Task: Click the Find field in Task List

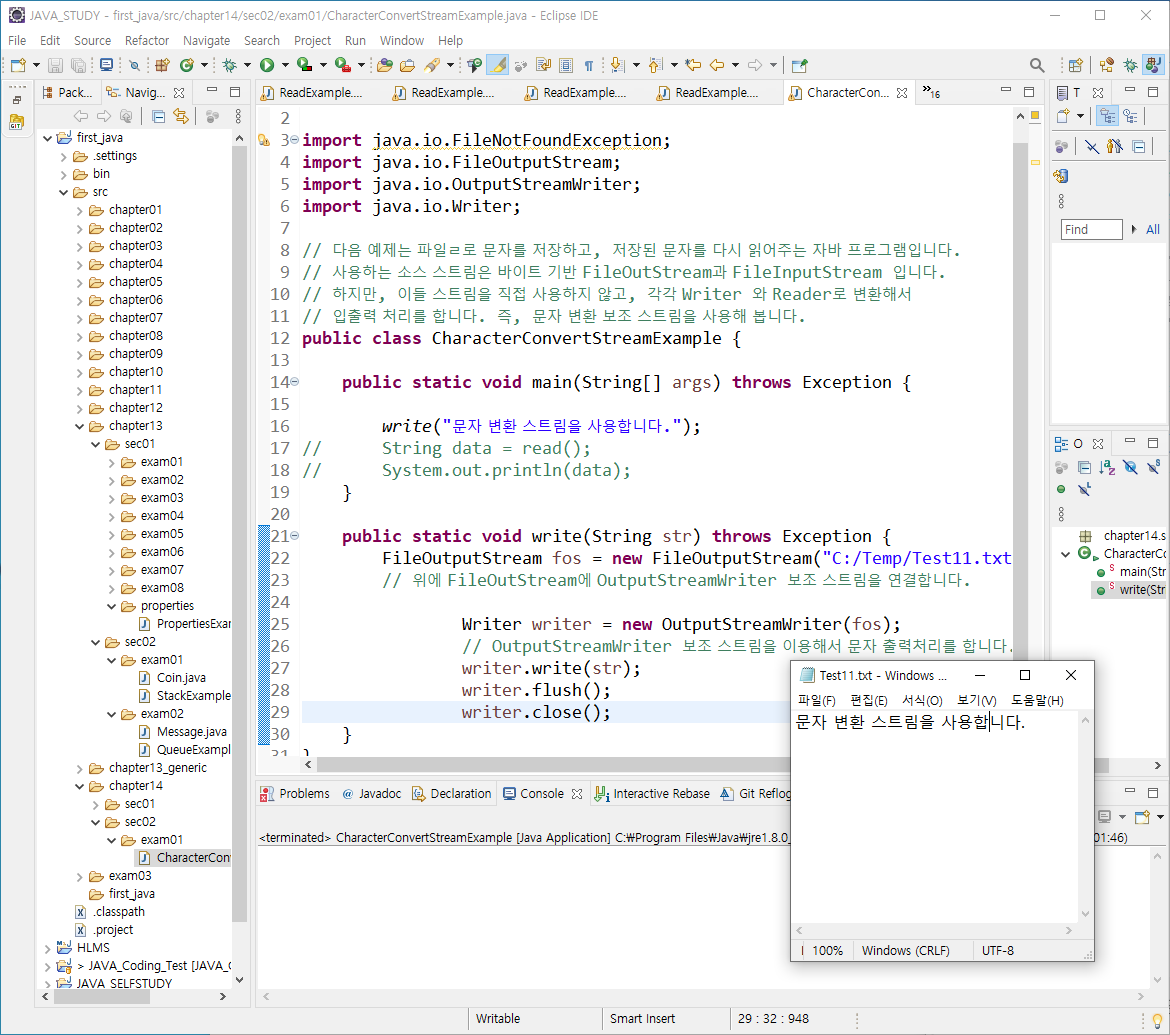Action: [1091, 230]
